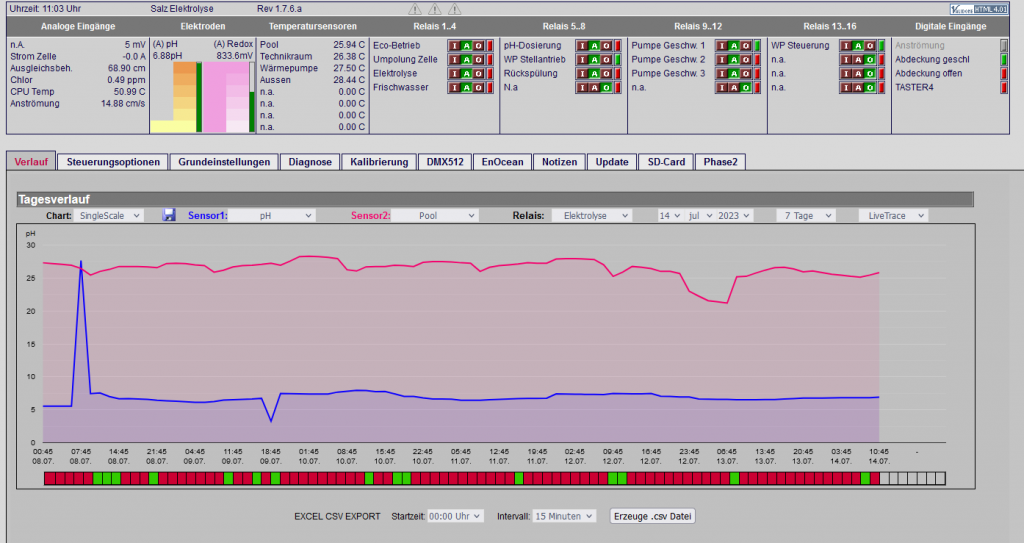Image resolution: width=1024 pixels, height=543 pixels.
Task: Open the Kalibrierung tab
Action: pos(379,162)
